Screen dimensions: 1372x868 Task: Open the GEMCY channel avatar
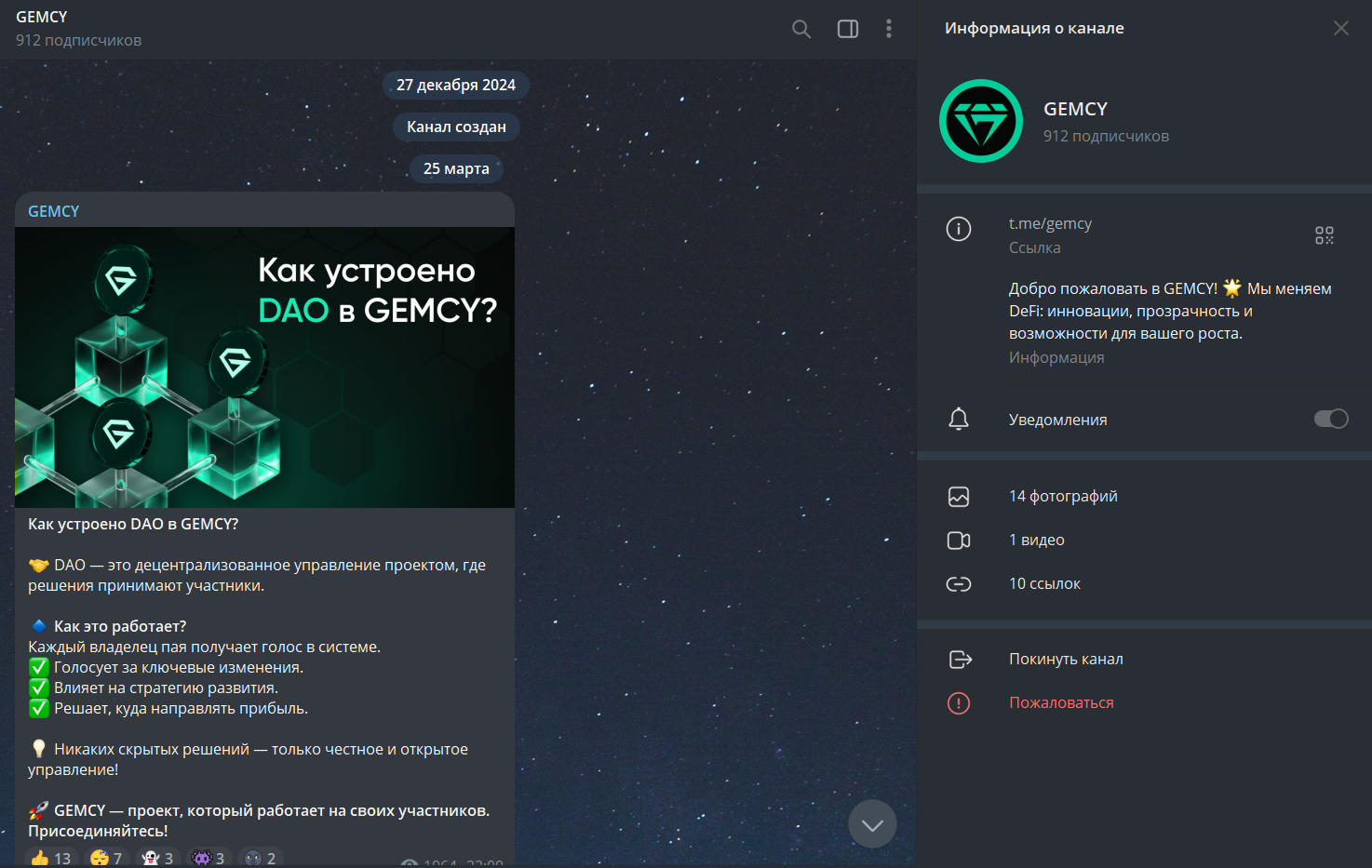coord(981,121)
